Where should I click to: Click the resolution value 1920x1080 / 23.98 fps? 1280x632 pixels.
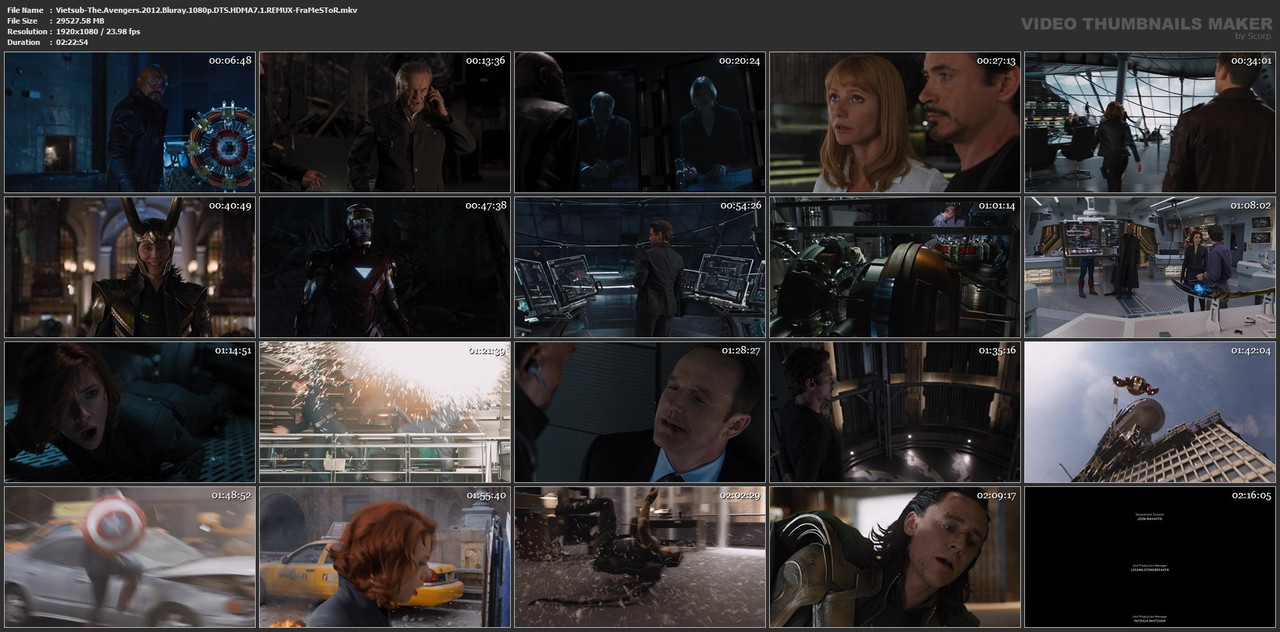point(98,32)
